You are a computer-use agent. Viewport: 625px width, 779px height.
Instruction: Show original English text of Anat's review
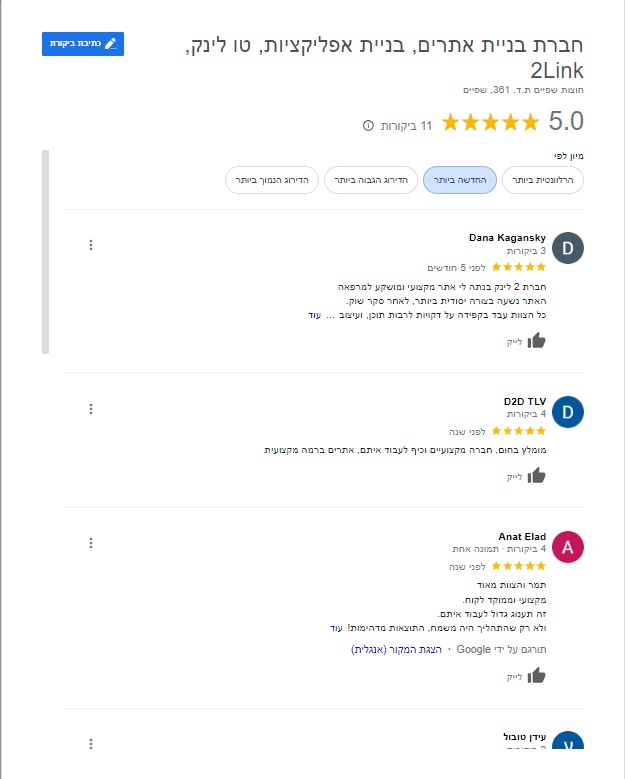396,650
